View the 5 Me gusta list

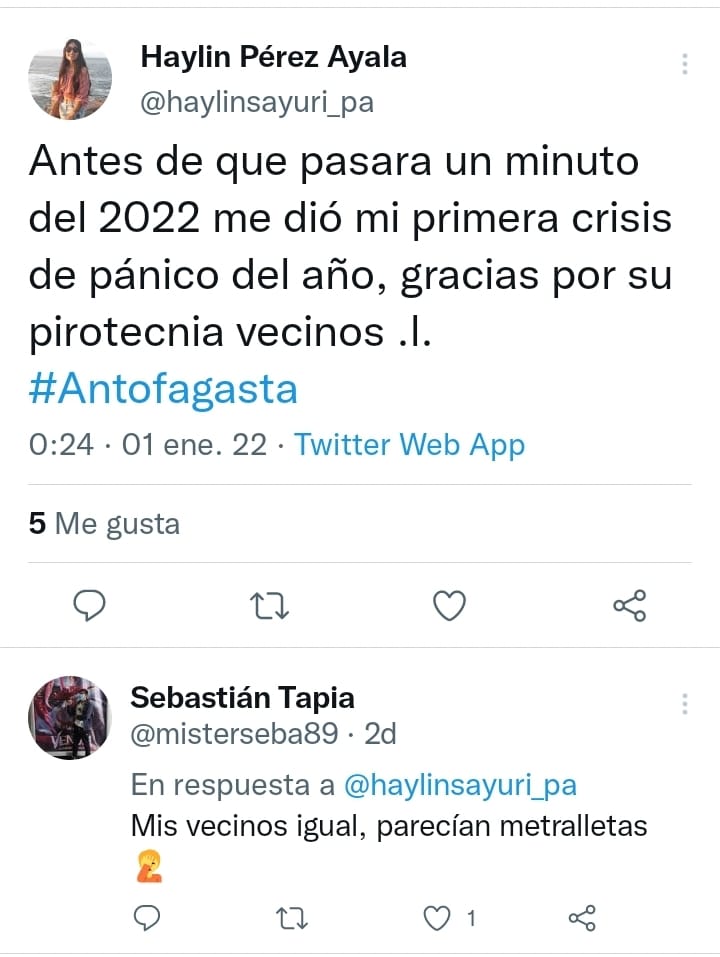point(104,524)
